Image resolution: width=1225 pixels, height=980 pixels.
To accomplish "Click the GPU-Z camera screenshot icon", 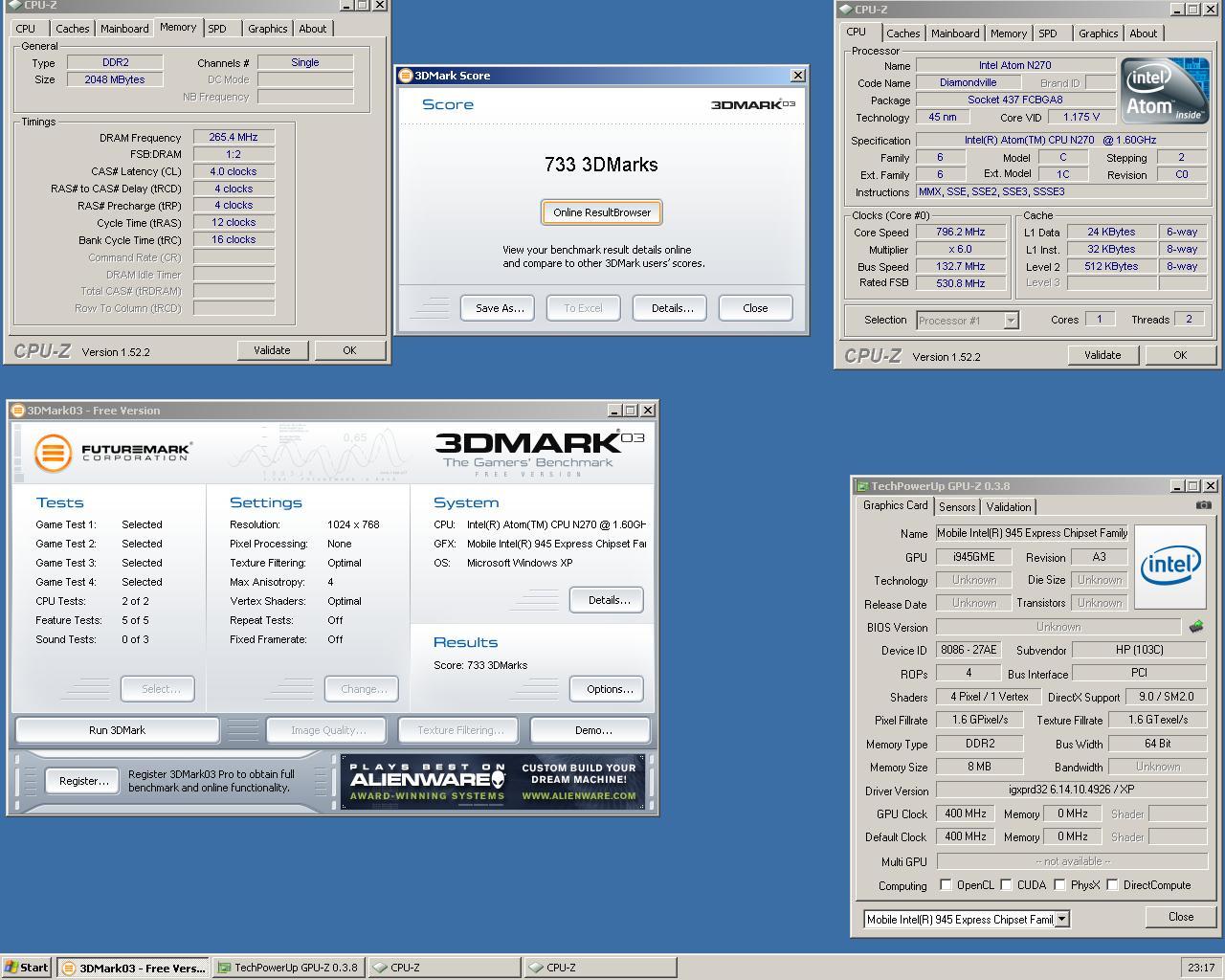I will (1203, 505).
